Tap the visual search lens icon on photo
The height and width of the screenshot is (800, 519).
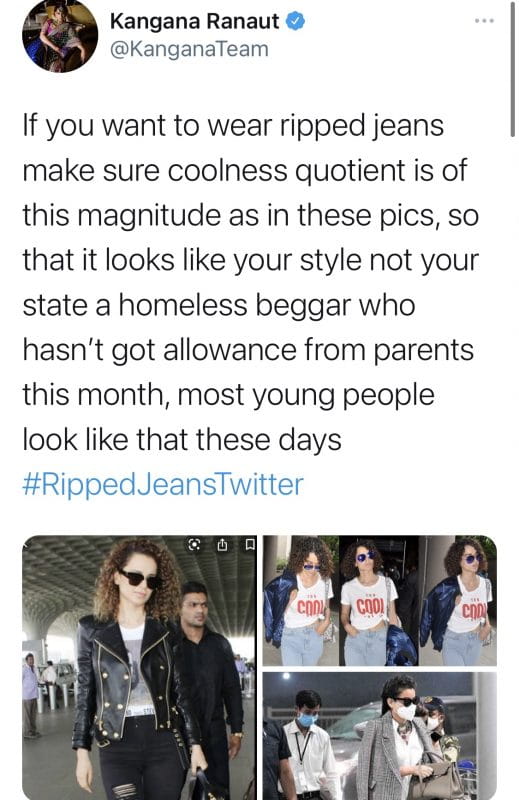tap(194, 545)
